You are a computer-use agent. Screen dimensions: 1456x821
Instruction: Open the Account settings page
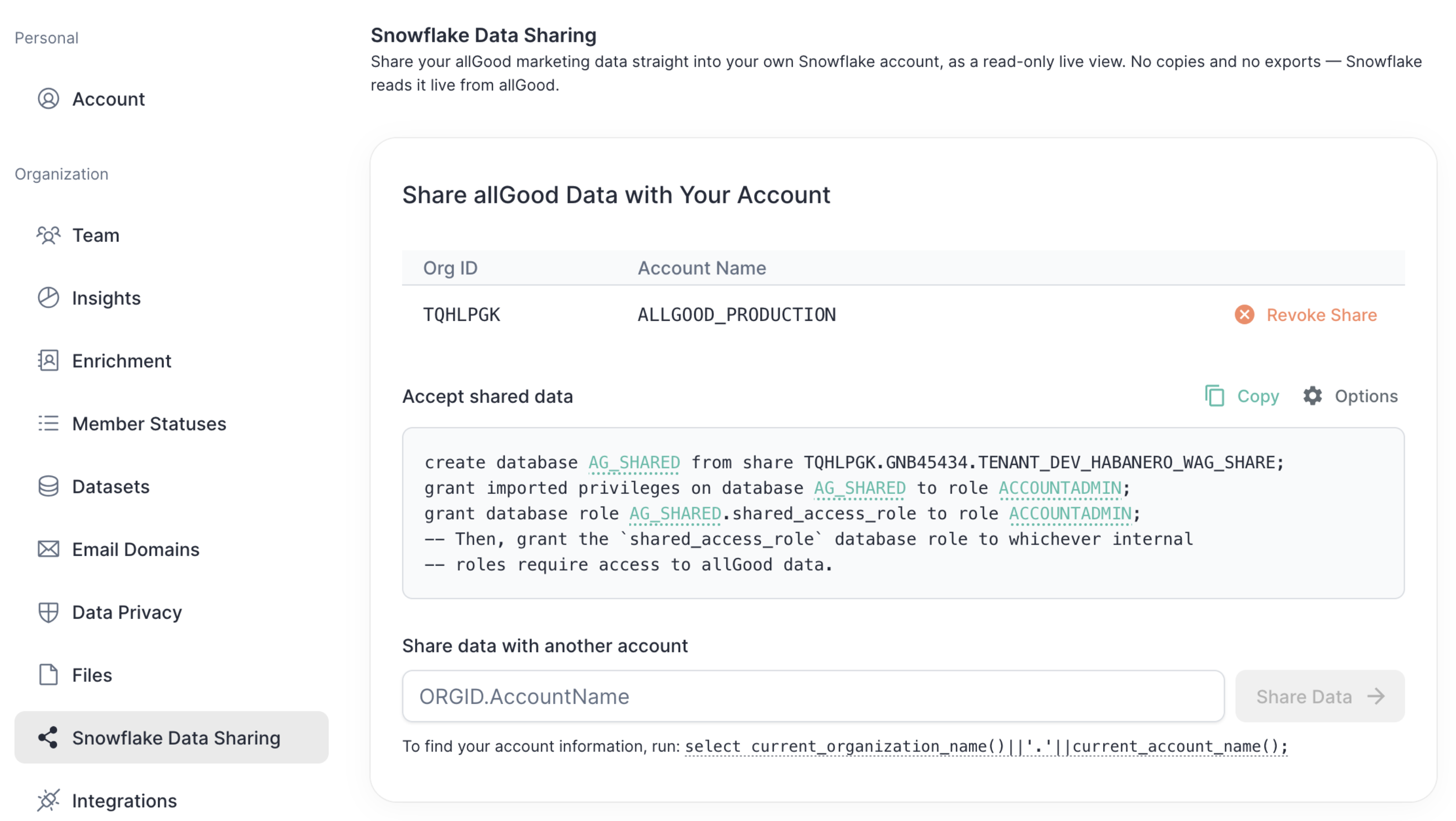(x=171, y=99)
